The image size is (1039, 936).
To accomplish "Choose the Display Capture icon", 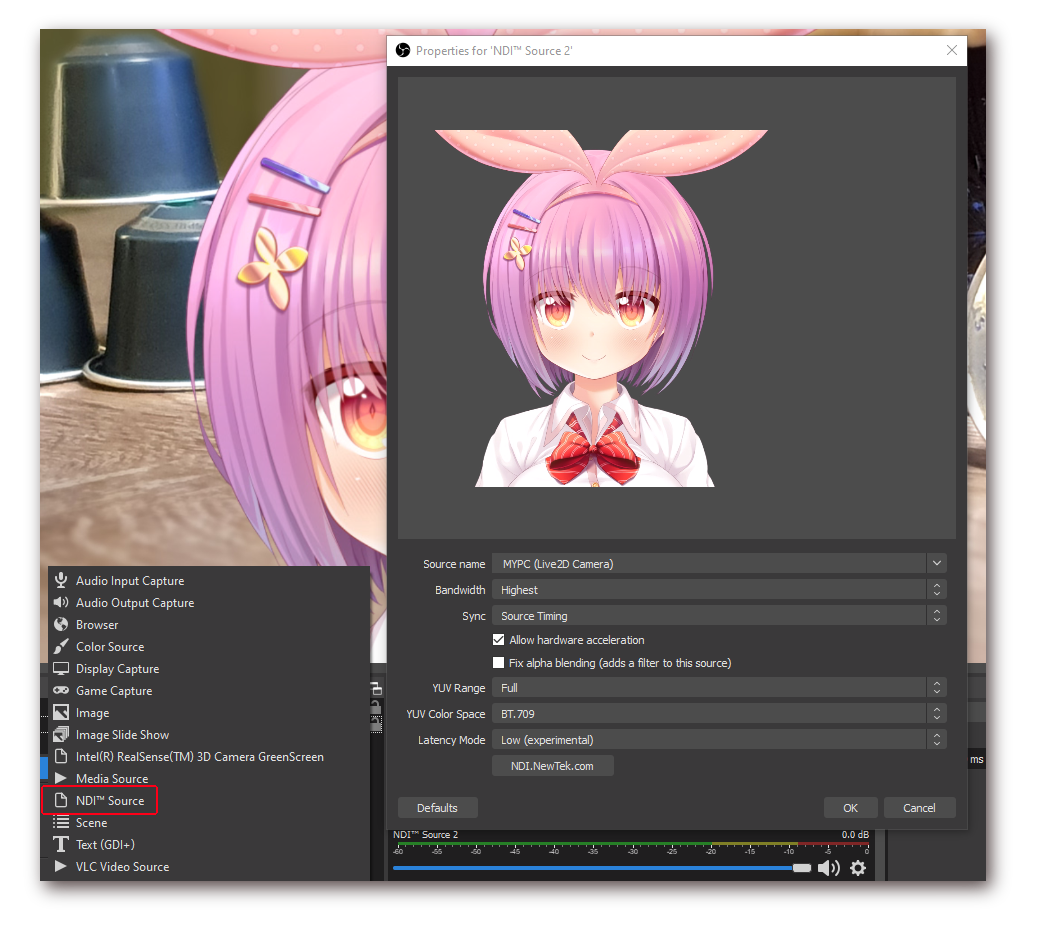I will tap(61, 668).
